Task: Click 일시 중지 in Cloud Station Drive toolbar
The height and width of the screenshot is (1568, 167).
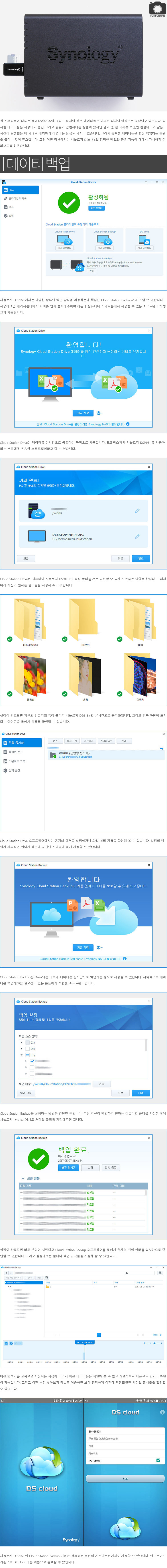Action: [x=72, y=741]
